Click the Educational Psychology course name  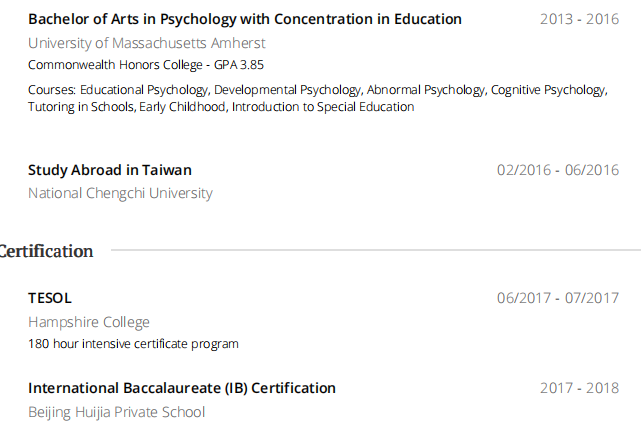coord(144,90)
